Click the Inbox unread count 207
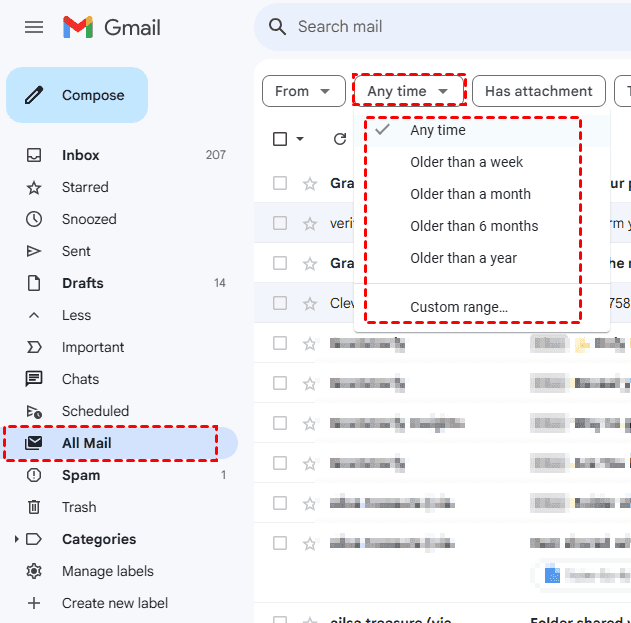Image resolution: width=631 pixels, height=623 pixels. 216,155
